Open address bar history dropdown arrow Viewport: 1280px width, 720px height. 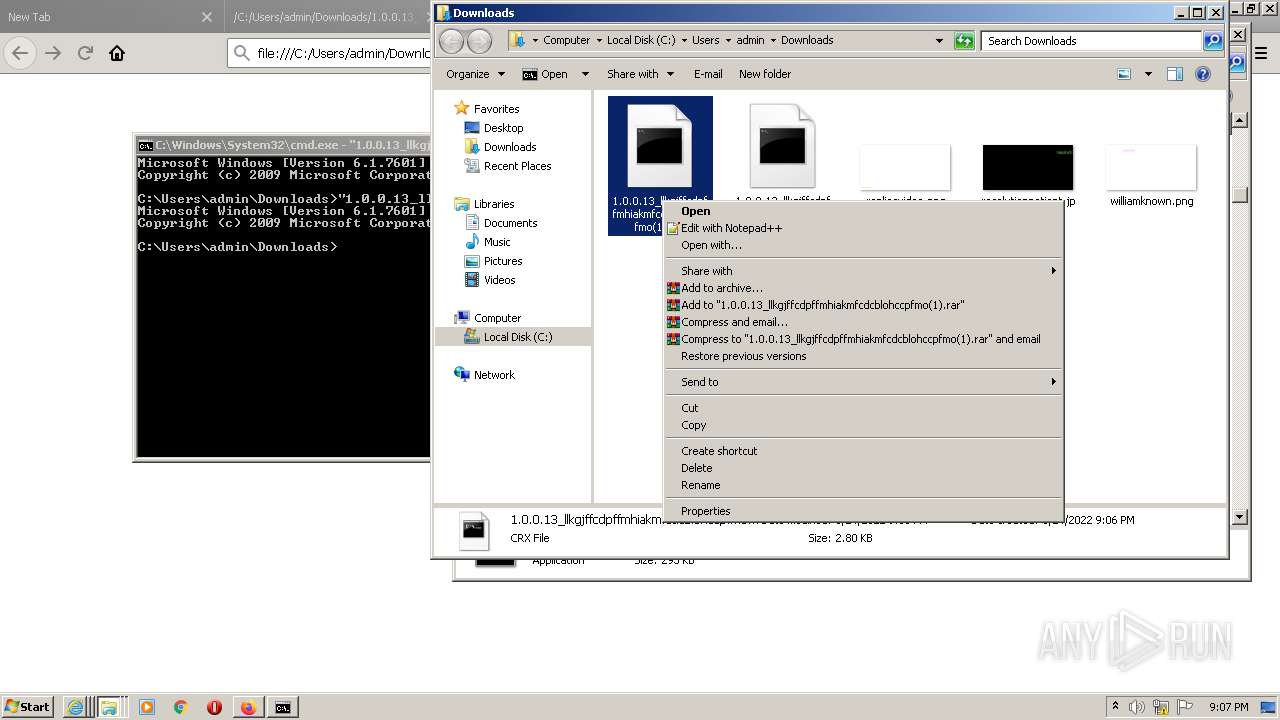pos(939,41)
